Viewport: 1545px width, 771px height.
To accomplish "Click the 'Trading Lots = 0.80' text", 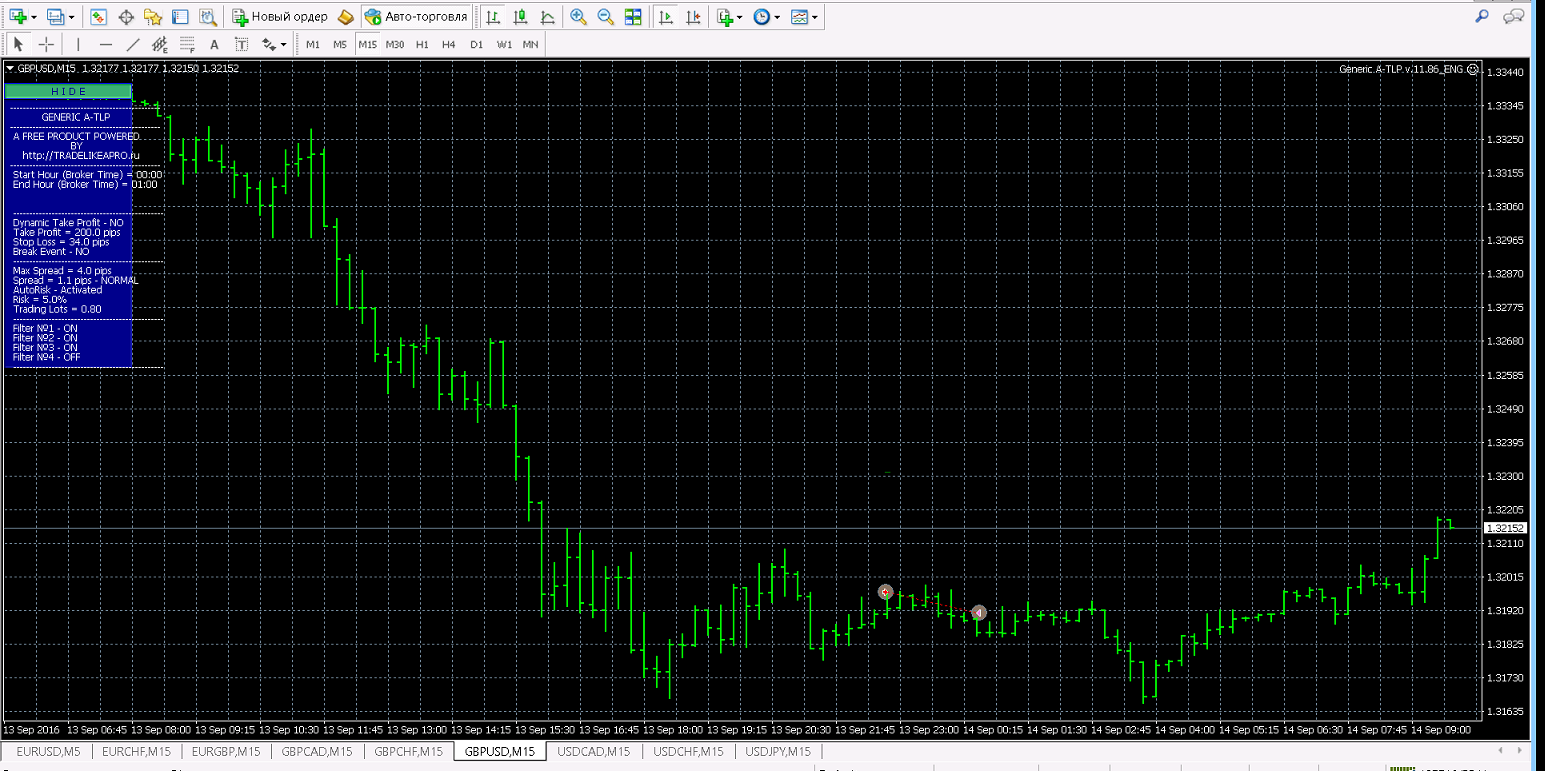I will pyautogui.click(x=57, y=309).
